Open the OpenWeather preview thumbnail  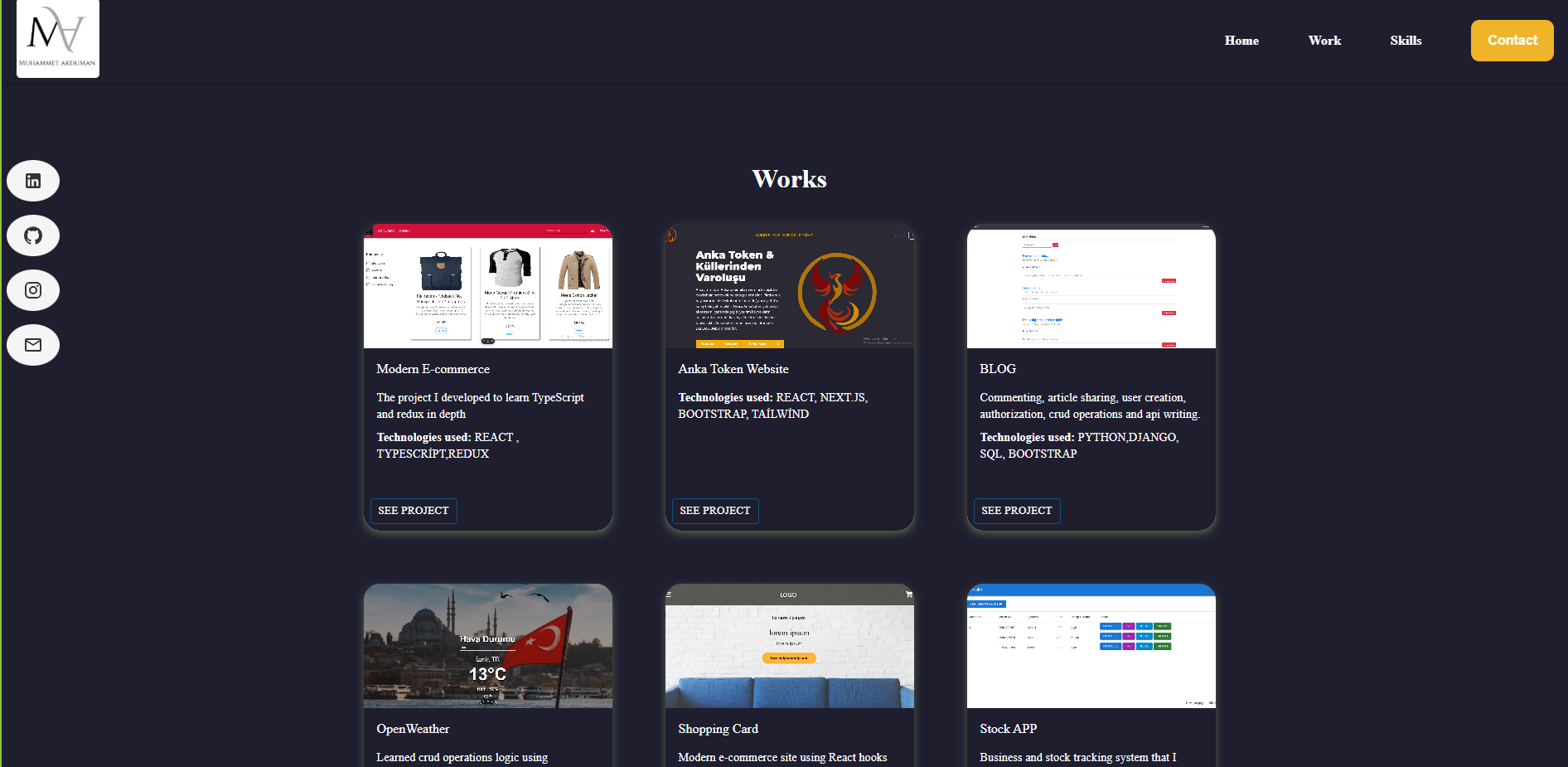(x=487, y=646)
